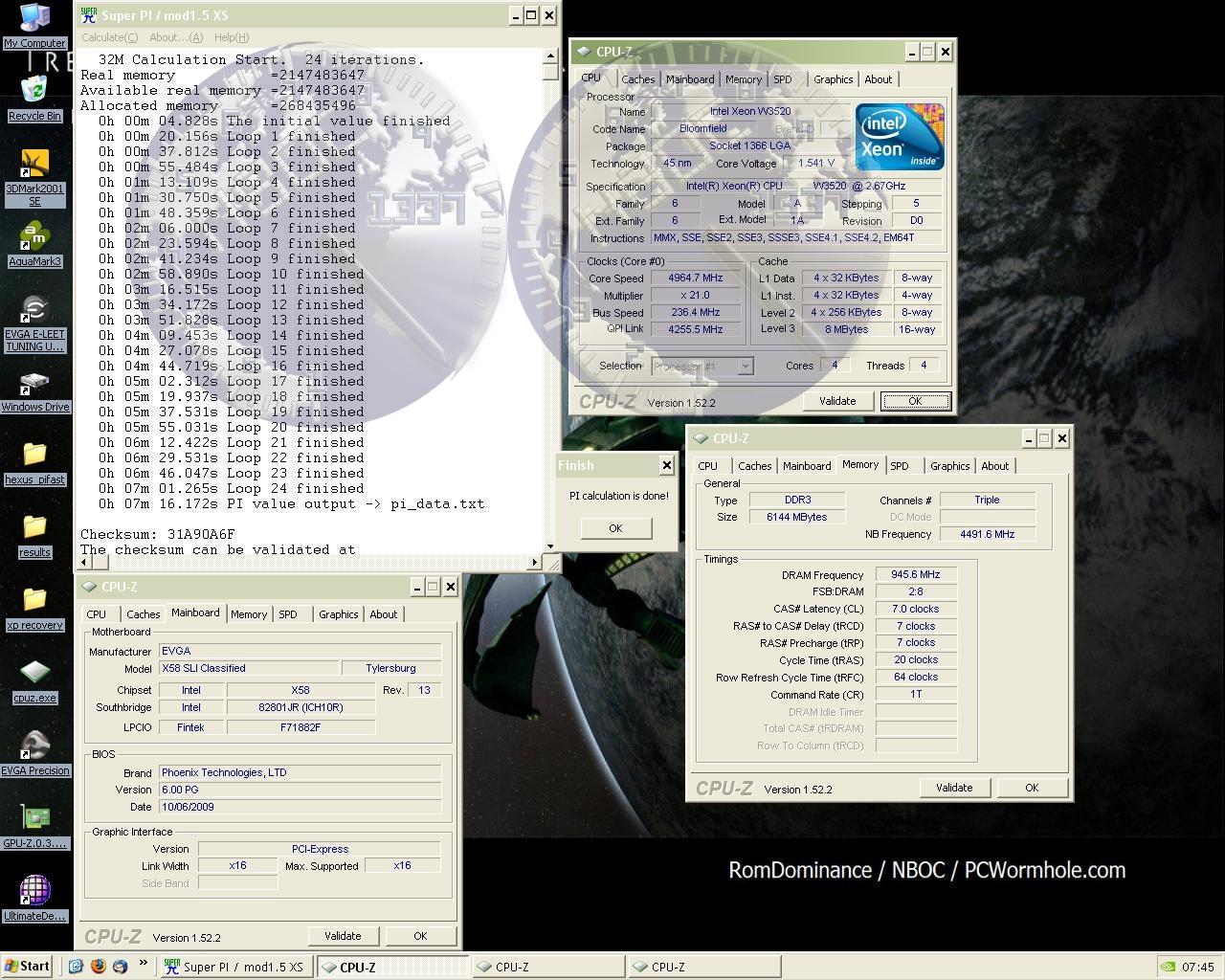Click right arrow of horizontal scrollbar
Image resolution: width=1225 pixels, height=980 pixels.
tap(534, 563)
